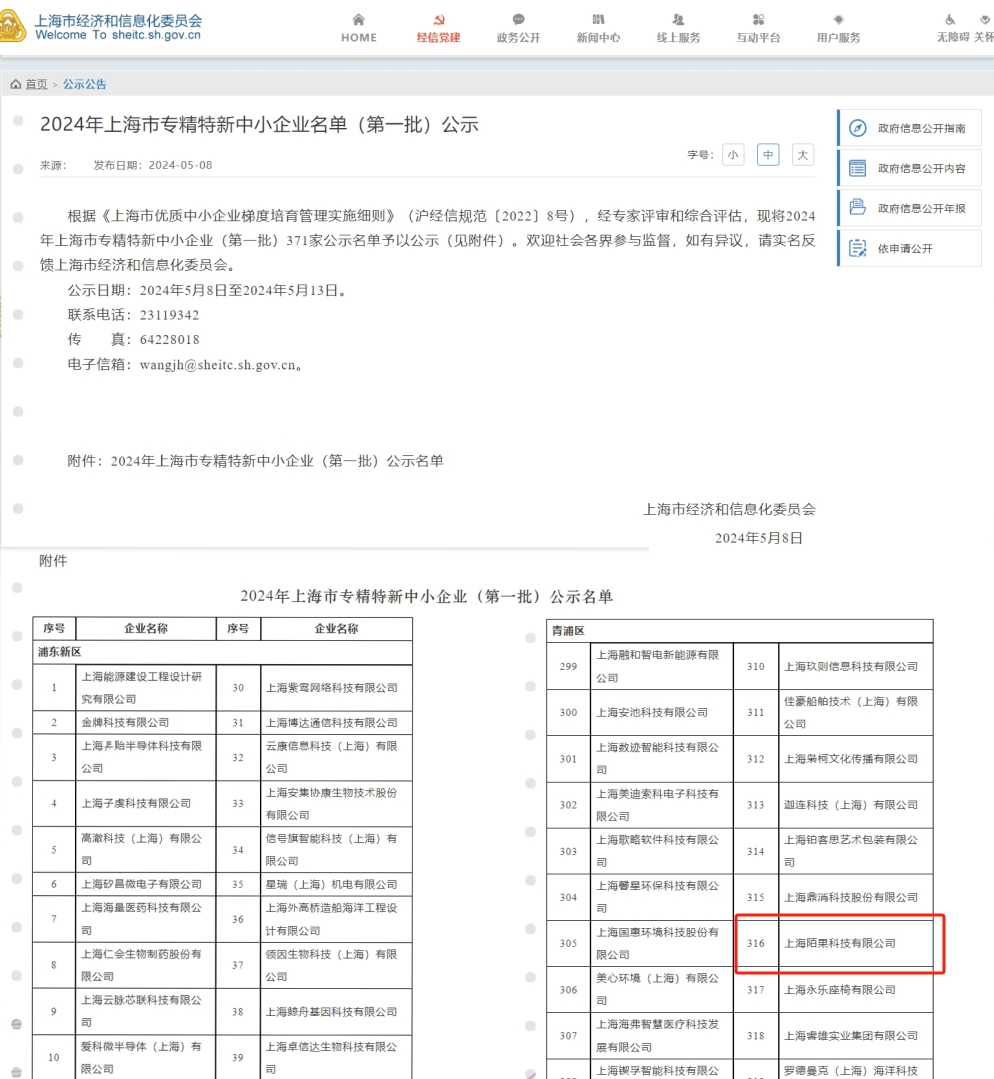Open the 线上服务 people icon
The image size is (994, 1079).
pyautogui.click(x=678, y=19)
